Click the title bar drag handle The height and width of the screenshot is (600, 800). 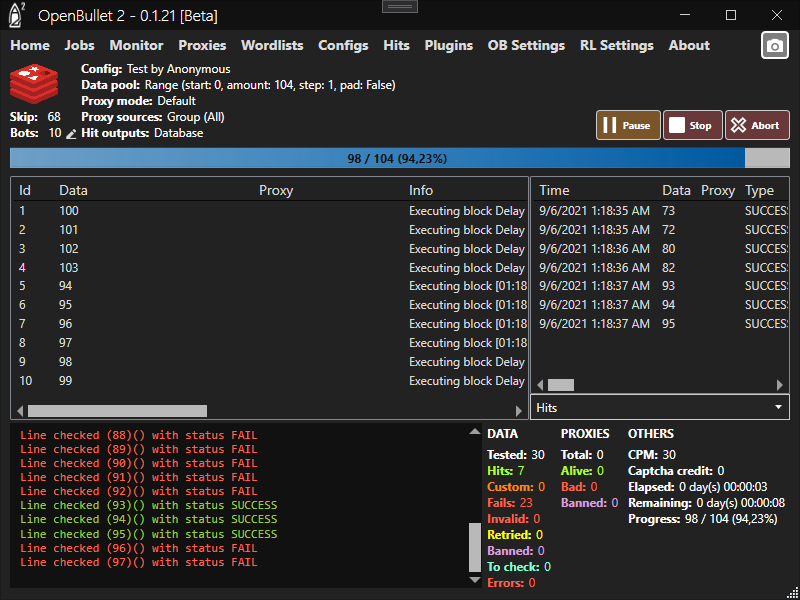[399, 6]
